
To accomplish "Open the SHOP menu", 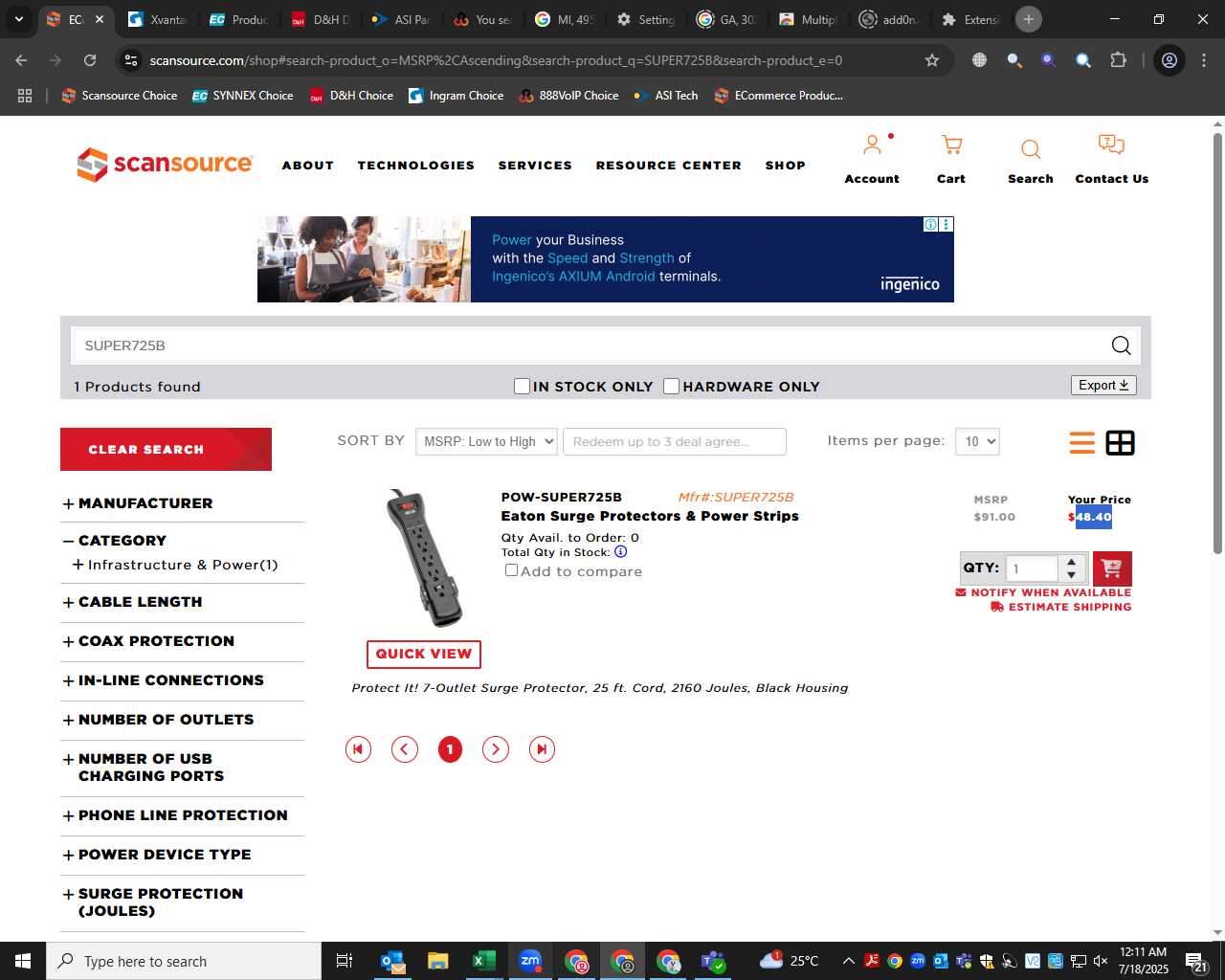I will point(786,166).
